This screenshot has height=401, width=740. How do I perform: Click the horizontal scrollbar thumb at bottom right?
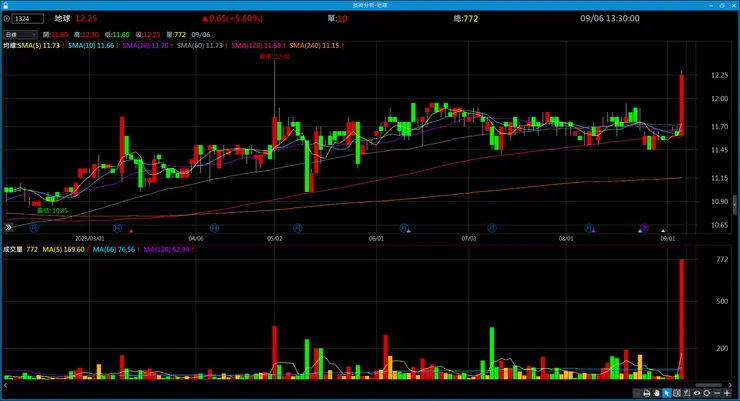tap(708, 385)
